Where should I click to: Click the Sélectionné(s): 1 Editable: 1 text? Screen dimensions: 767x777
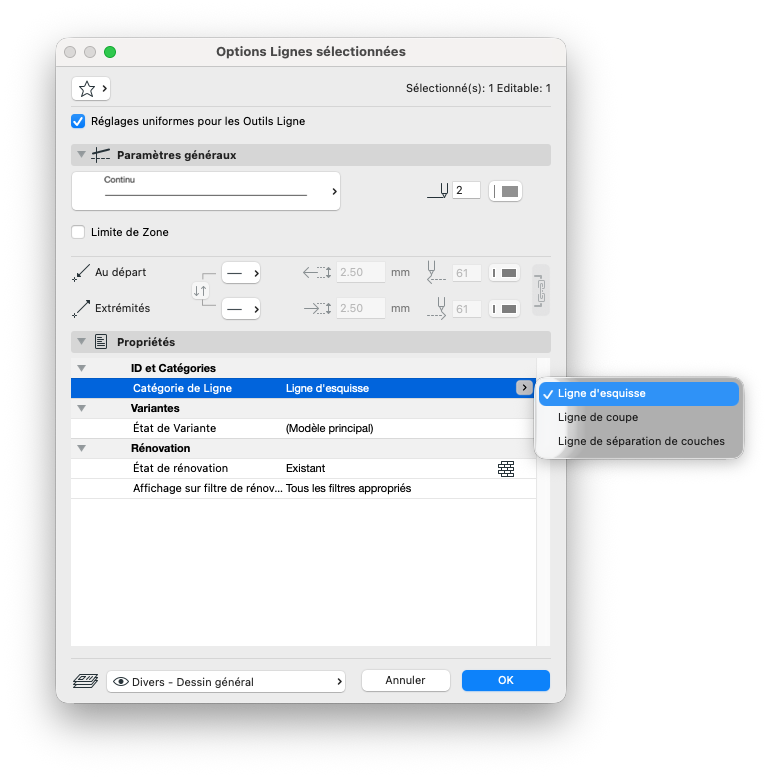(x=478, y=88)
